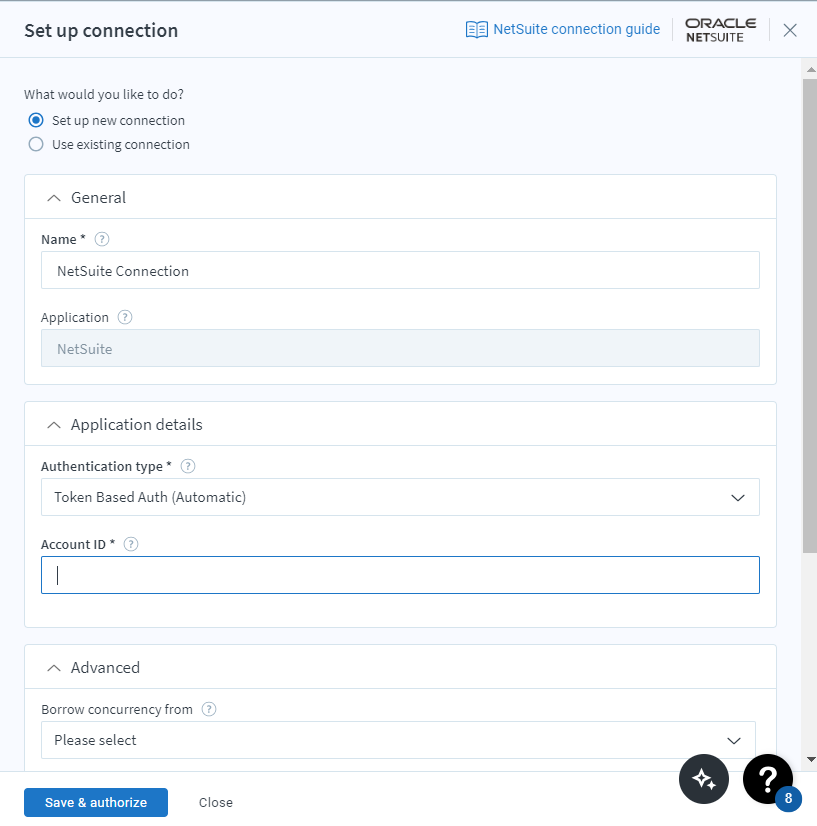
Task: Open the Authentication type dropdown
Action: 737,497
